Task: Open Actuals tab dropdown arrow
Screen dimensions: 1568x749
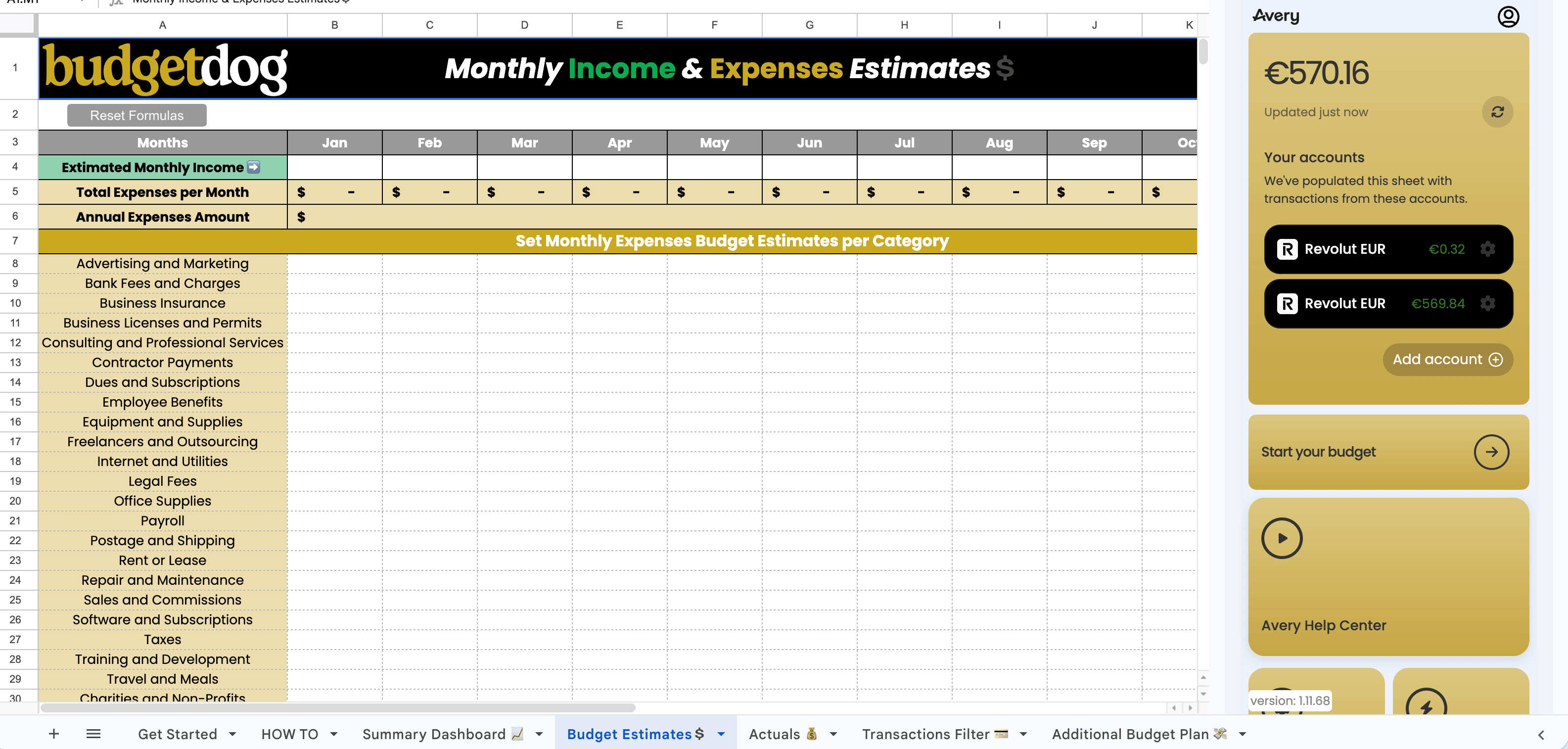Action: (833, 734)
